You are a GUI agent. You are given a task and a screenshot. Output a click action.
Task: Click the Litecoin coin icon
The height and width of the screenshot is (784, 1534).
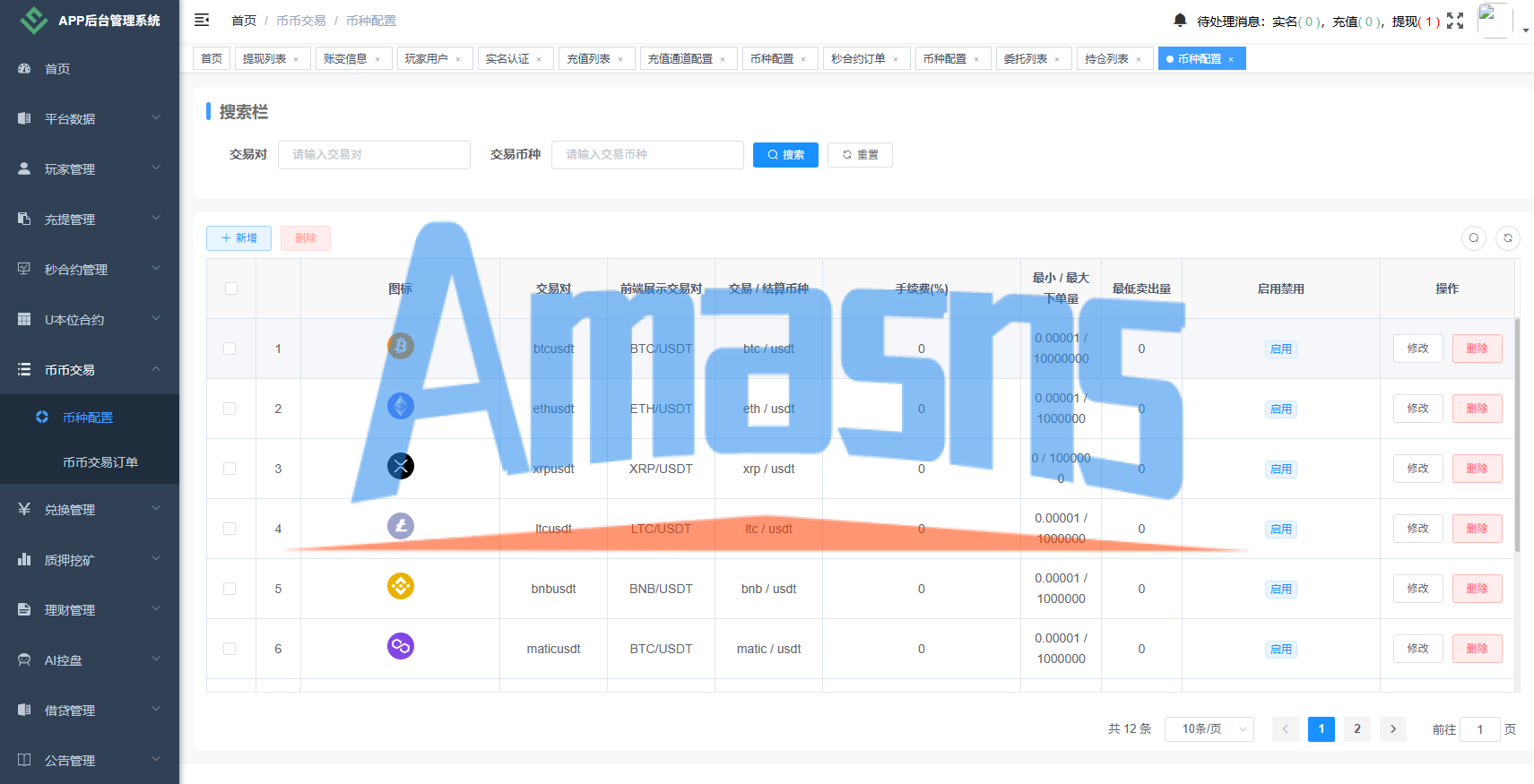[401, 526]
